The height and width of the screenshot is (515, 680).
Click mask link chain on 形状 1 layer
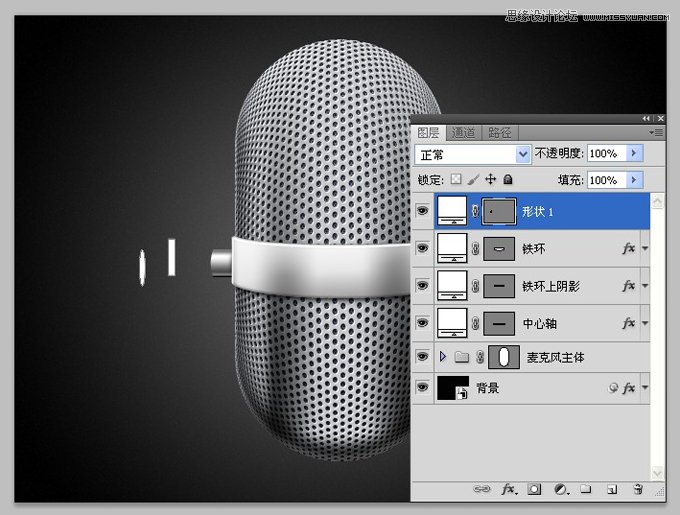point(475,211)
